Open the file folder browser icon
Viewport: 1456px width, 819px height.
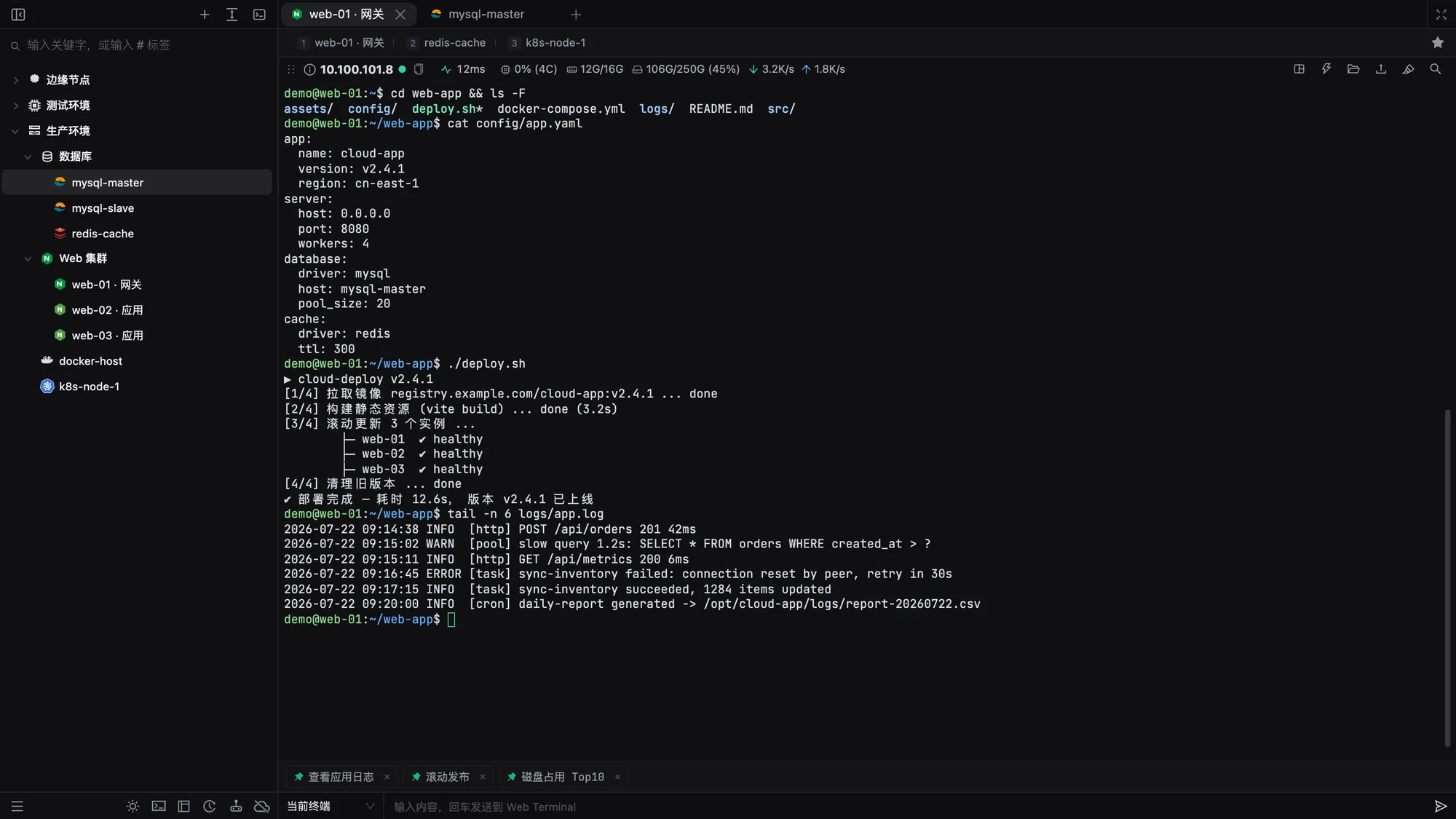(x=1353, y=69)
